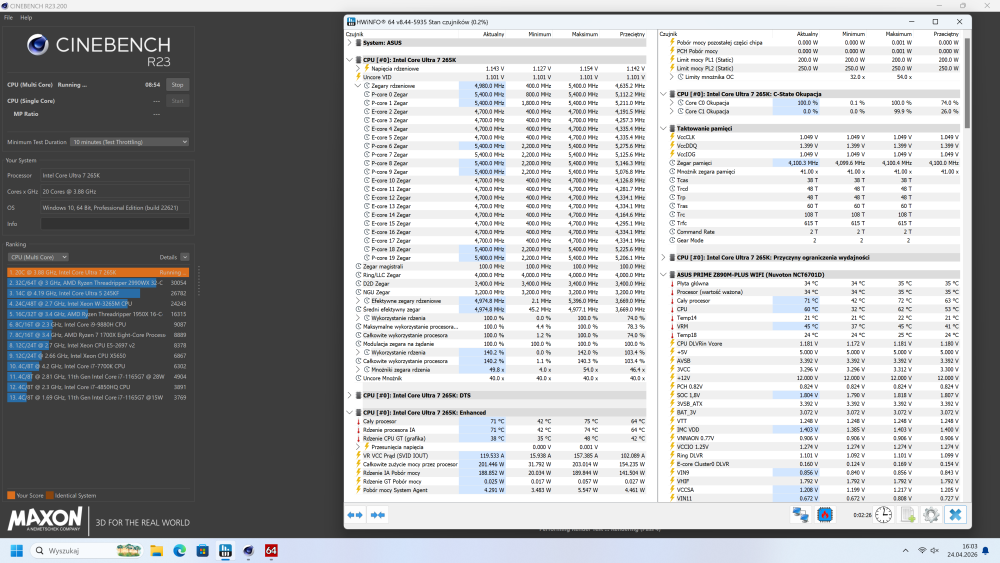Click the Cinebench logo sphere icon
Viewport: 1000px width, 563px height.
(x=38, y=45)
